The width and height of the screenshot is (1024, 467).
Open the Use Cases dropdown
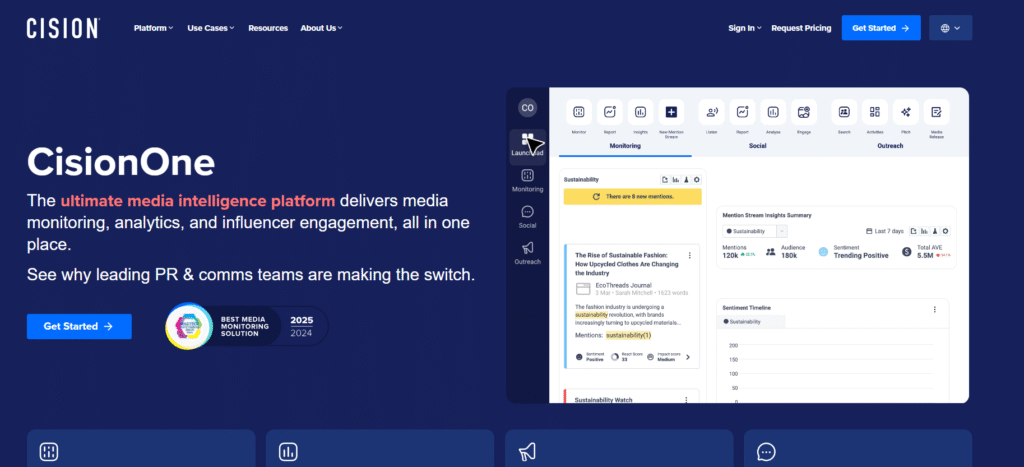point(210,28)
